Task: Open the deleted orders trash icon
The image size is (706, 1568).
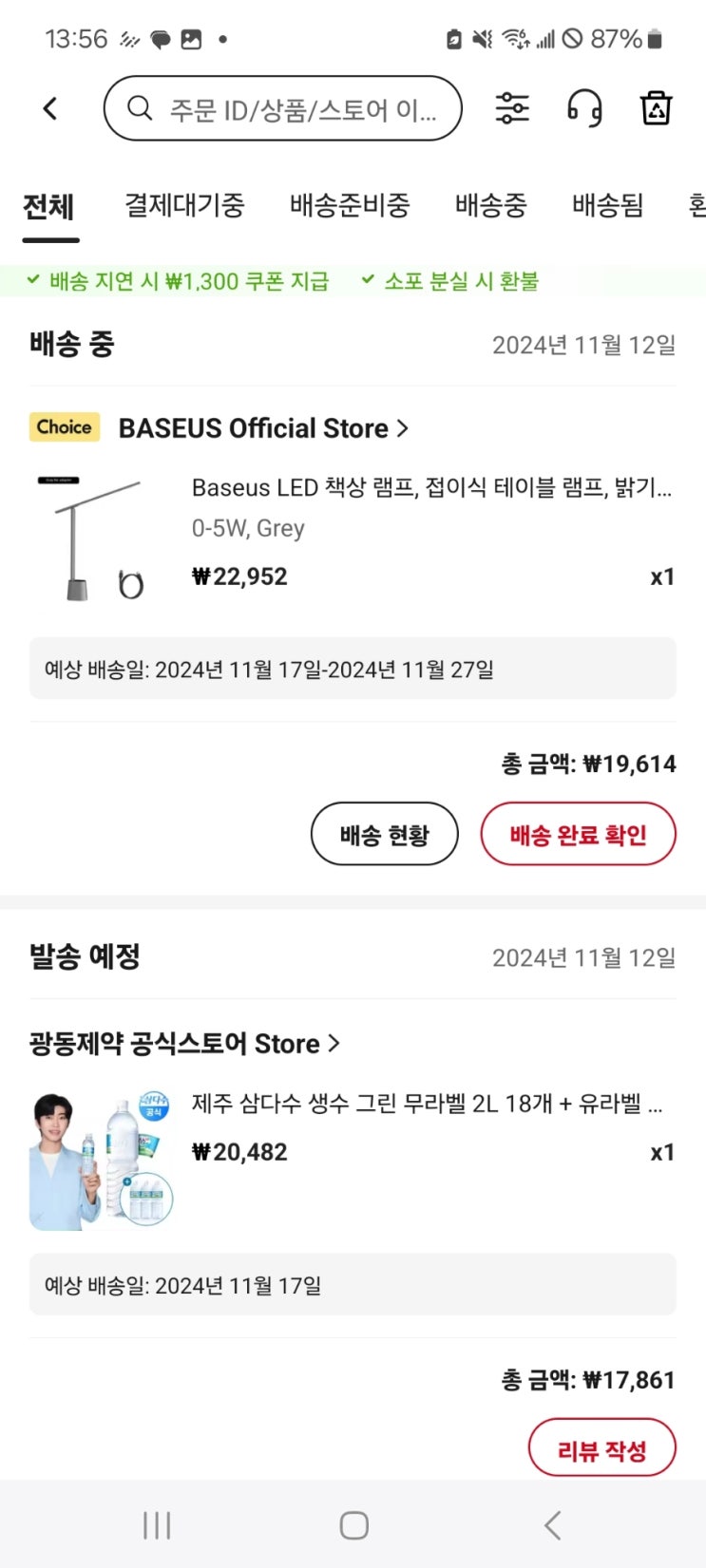Action: 656,108
